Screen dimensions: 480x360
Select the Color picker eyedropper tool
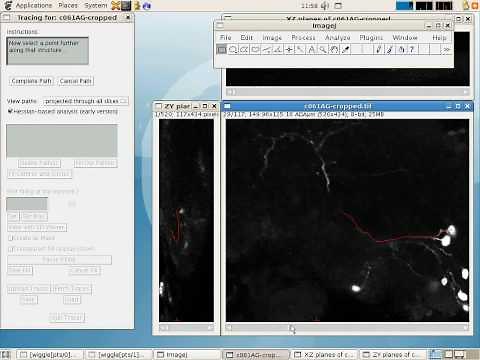pos(346,50)
